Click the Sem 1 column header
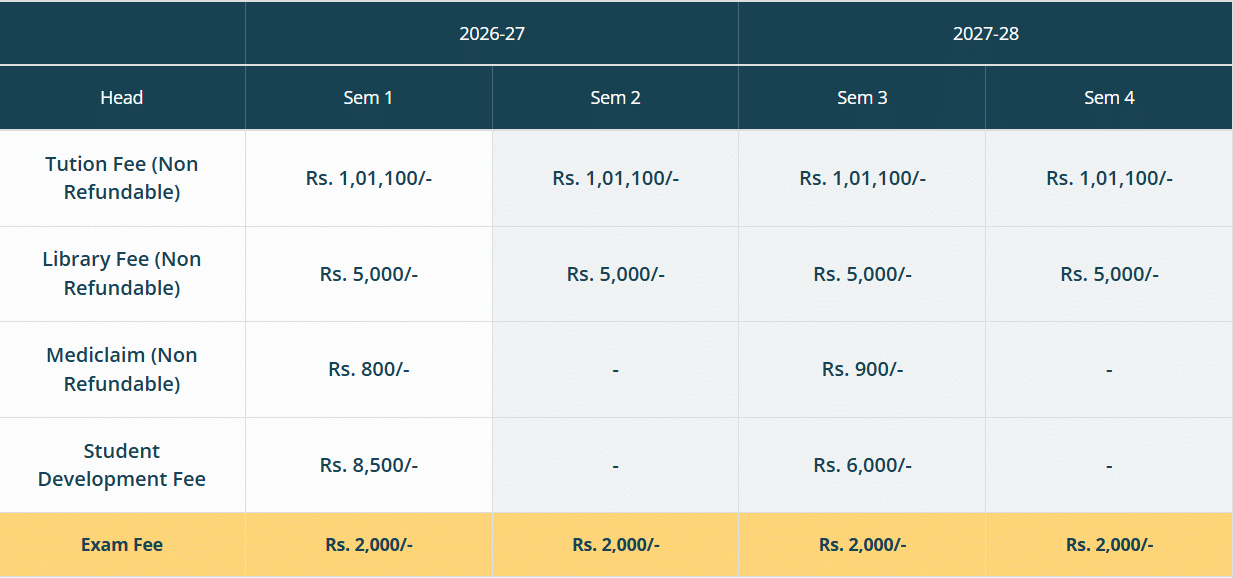Screen dimensions: 1233x578 [368, 98]
